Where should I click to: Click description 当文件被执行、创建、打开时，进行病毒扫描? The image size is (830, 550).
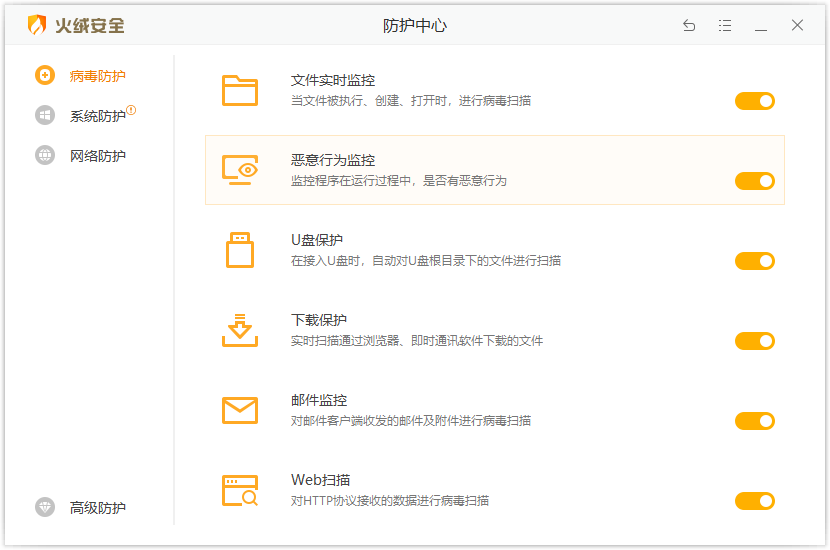[x=411, y=101]
